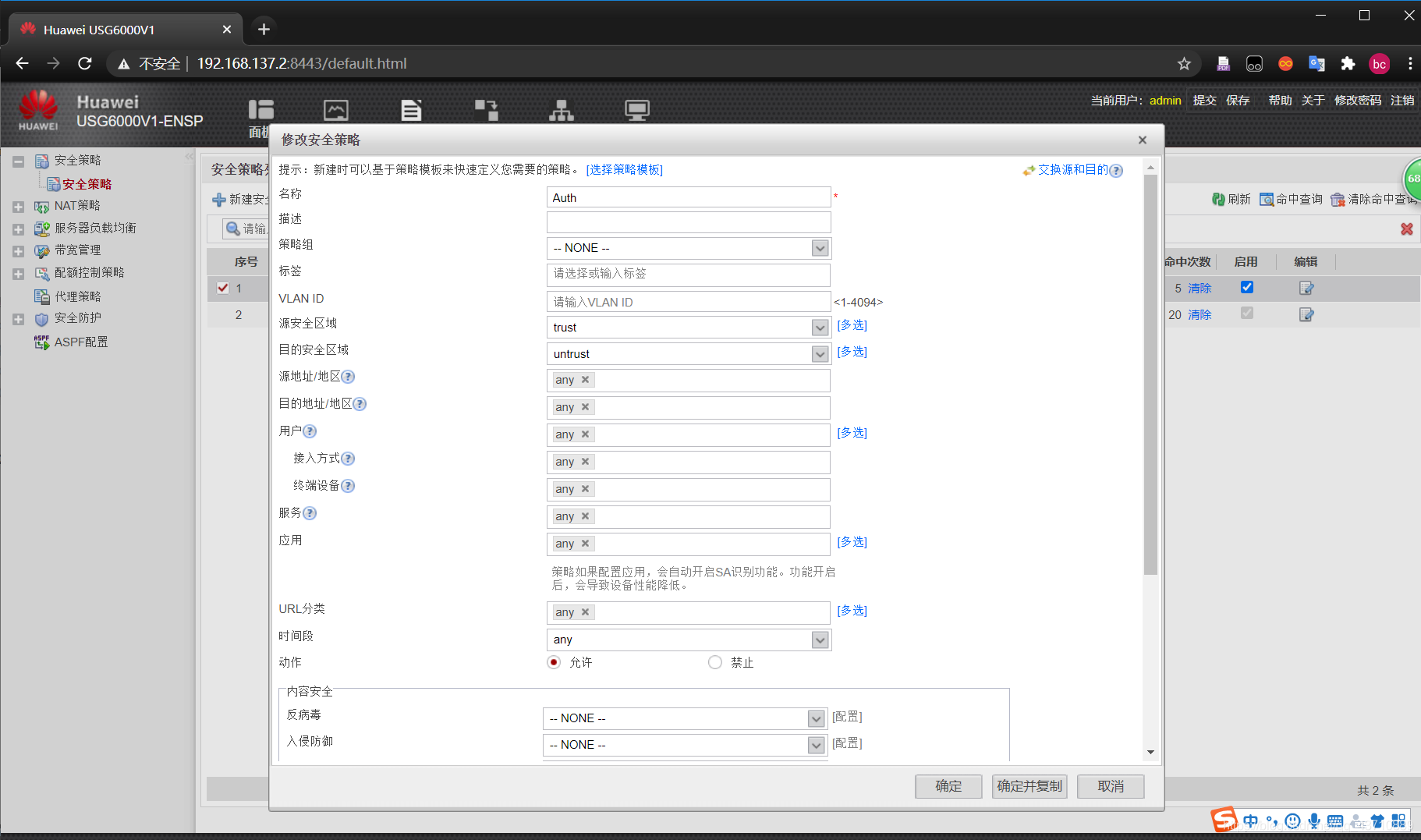Open the policy document icon in top navigation
This screenshot has height=840, width=1421.
[x=411, y=110]
